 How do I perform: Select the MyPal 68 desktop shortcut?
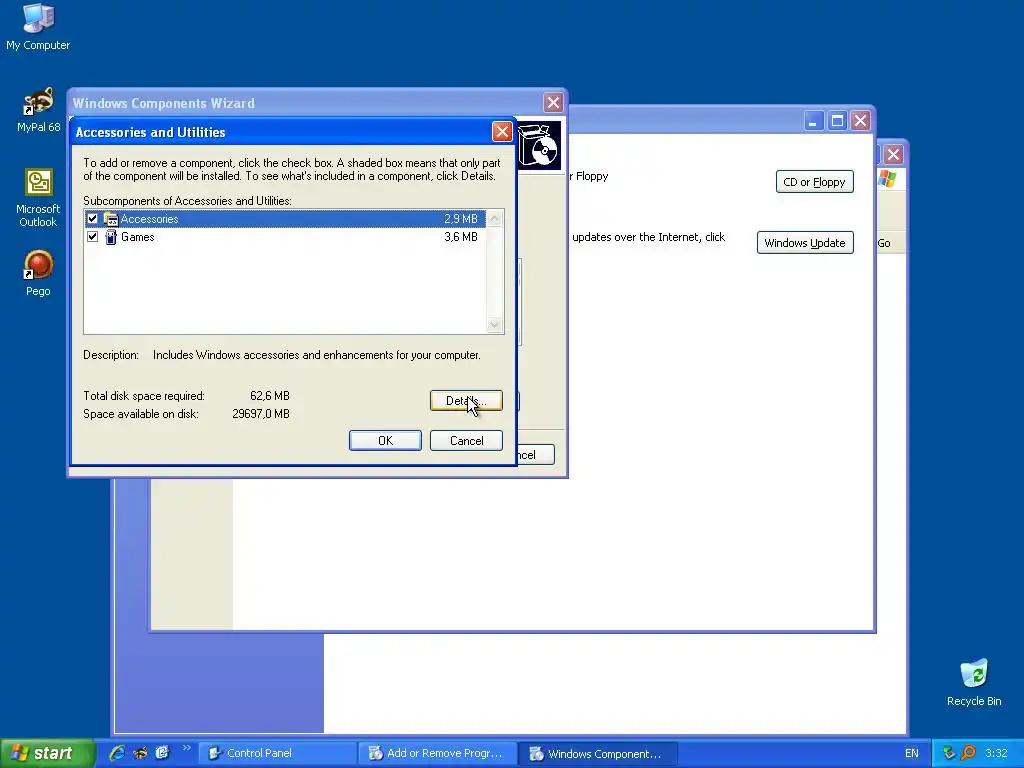point(38,110)
